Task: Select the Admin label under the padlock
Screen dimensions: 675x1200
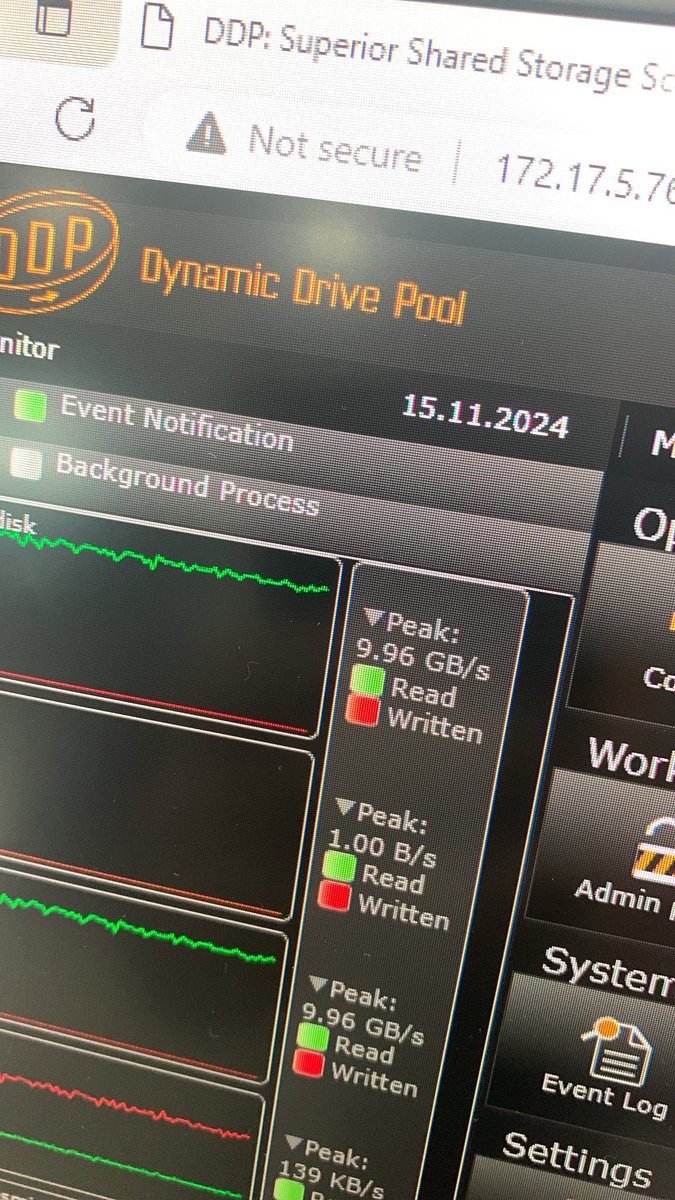Action: pyautogui.click(x=618, y=895)
